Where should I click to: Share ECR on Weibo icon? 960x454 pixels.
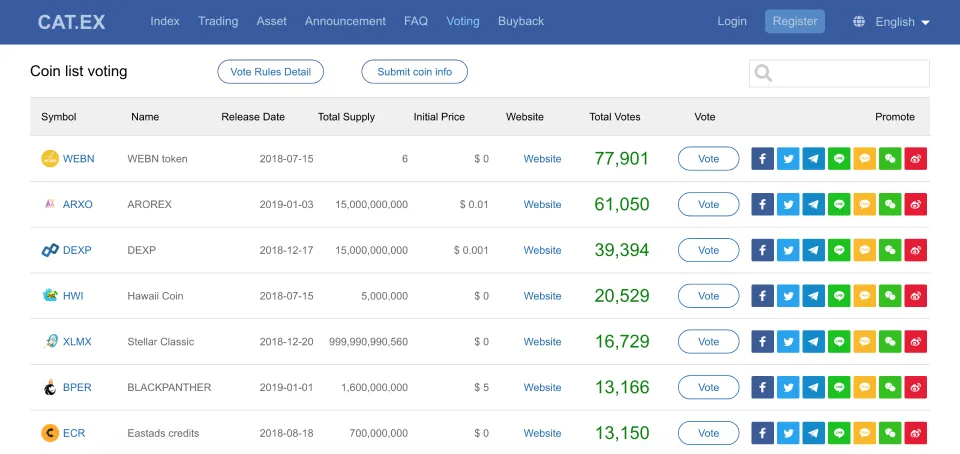pos(916,433)
